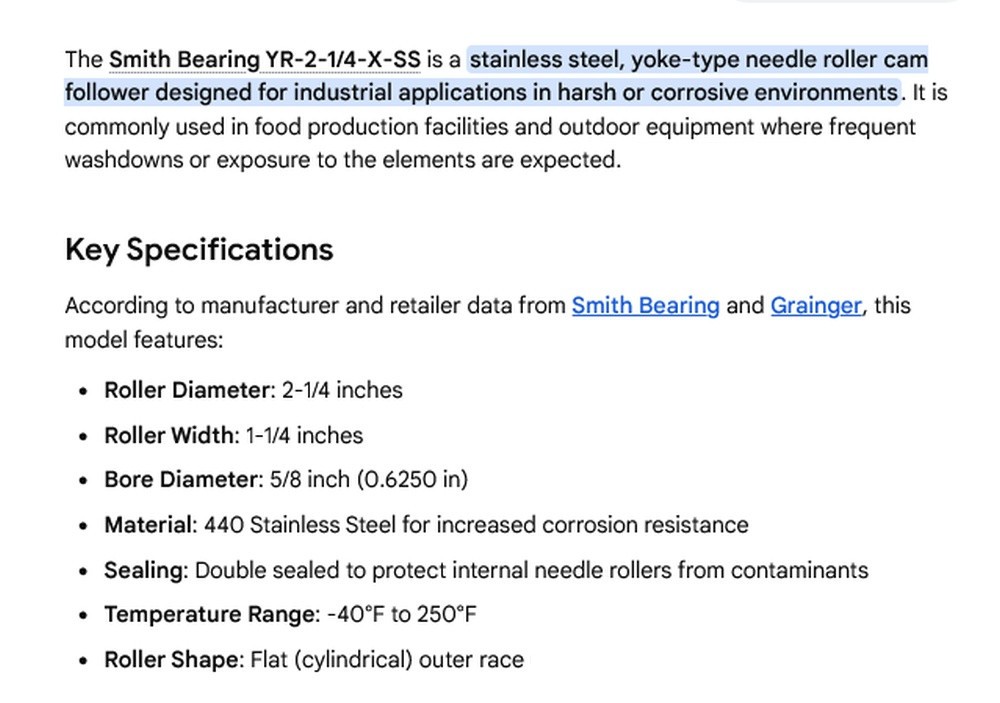The width and height of the screenshot is (1000, 703).
Task: Click the bold Sealing label
Action: coord(143,570)
